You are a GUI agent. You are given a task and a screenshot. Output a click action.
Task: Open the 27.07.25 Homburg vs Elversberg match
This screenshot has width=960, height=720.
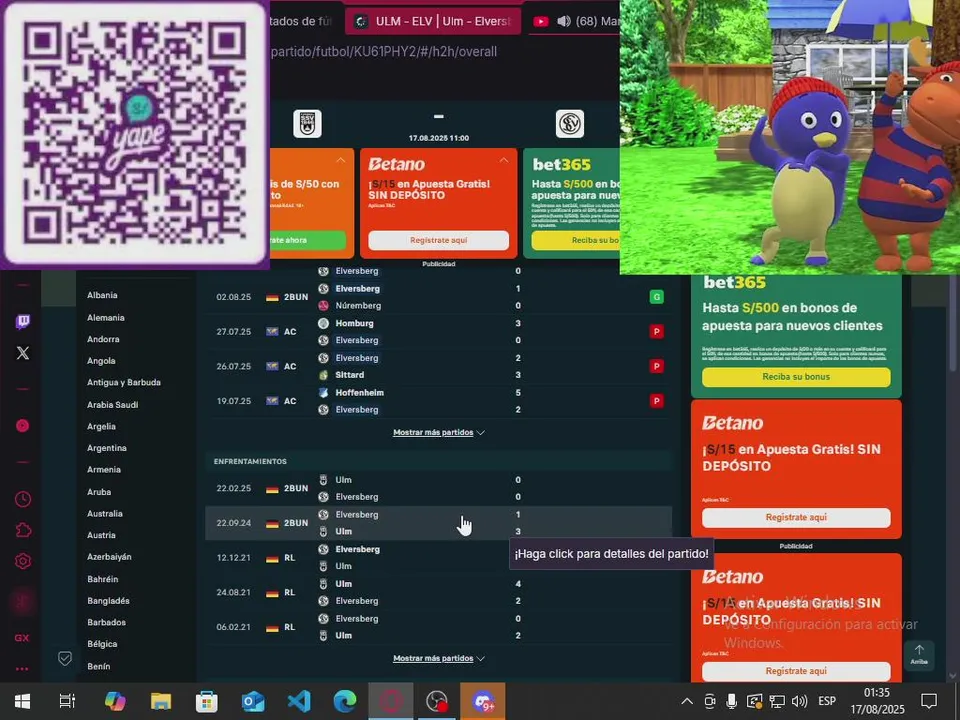[x=438, y=331]
